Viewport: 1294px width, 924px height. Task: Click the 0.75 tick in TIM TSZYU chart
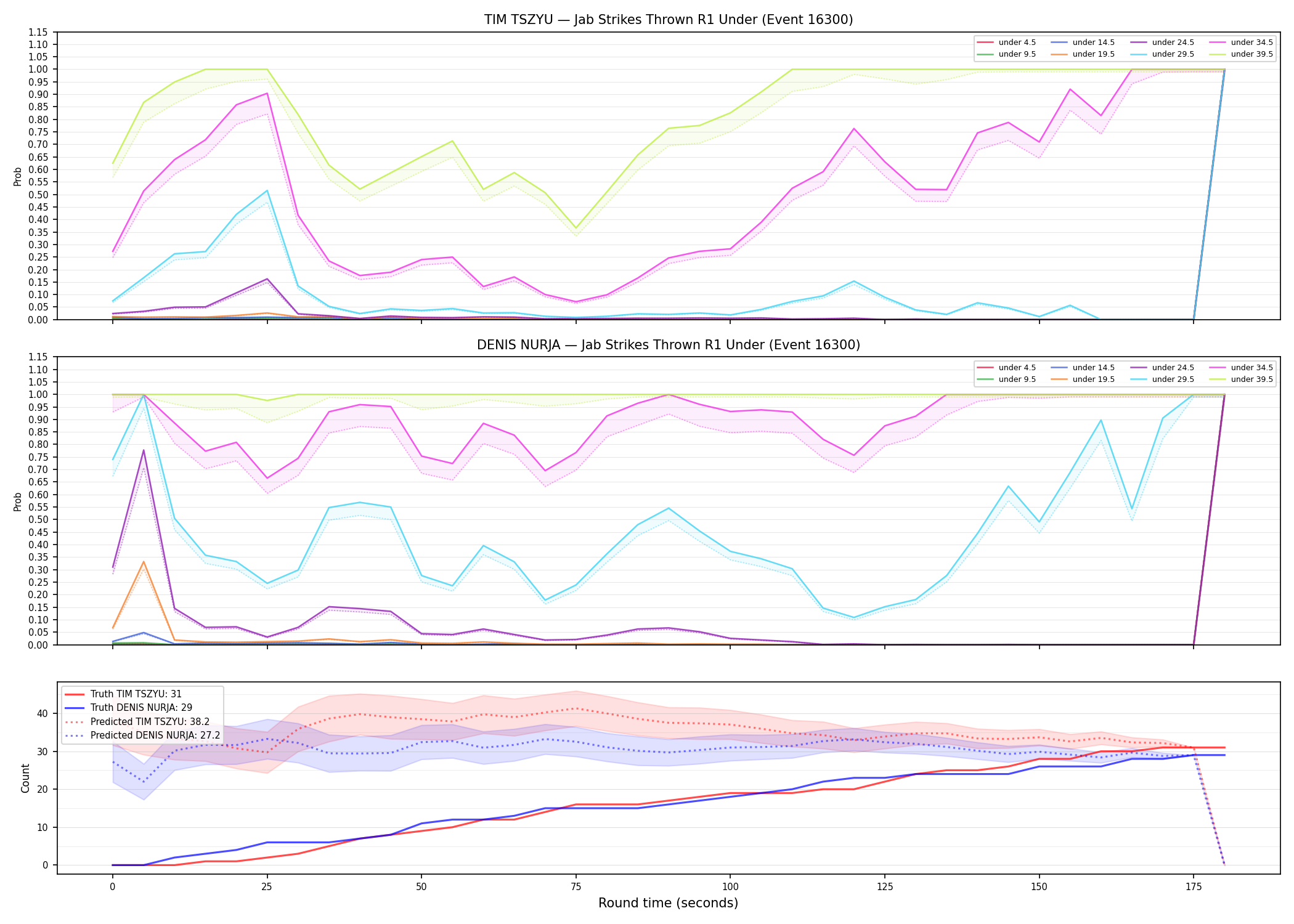[x=38, y=132]
